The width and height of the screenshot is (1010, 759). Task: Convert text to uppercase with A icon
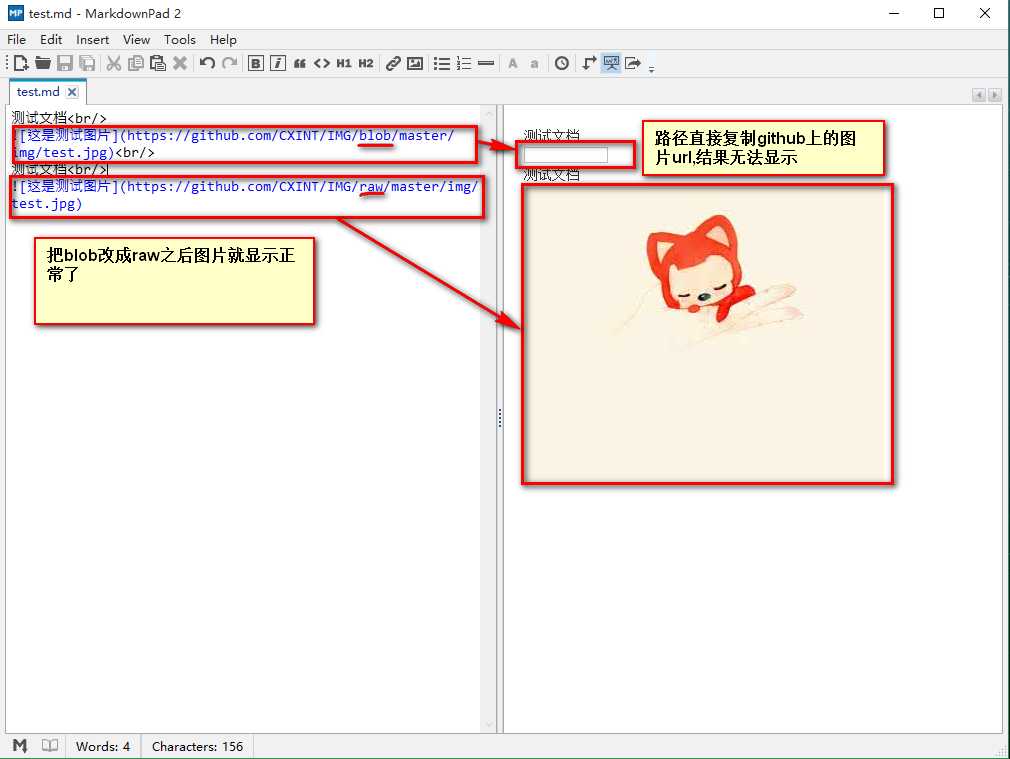513,63
